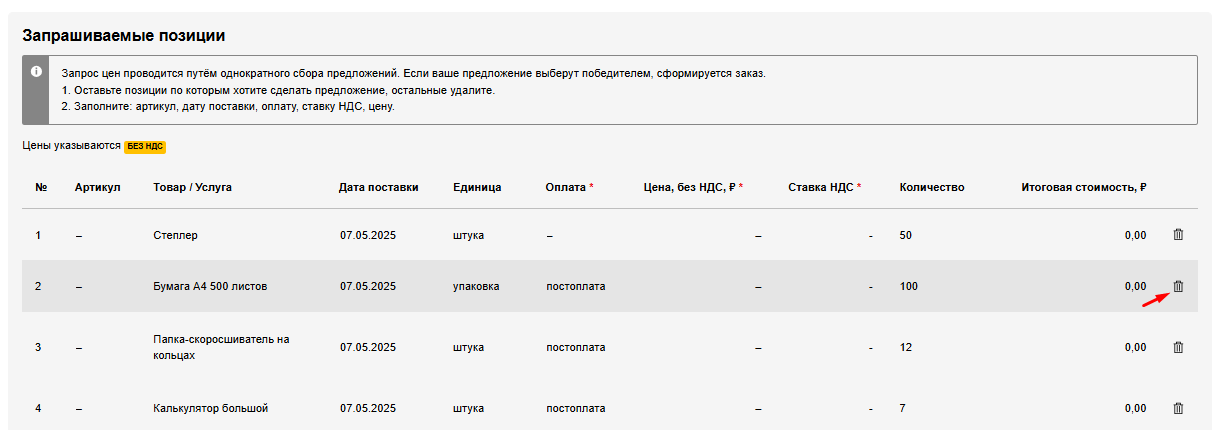Open payment field for Степлер row

(550, 235)
